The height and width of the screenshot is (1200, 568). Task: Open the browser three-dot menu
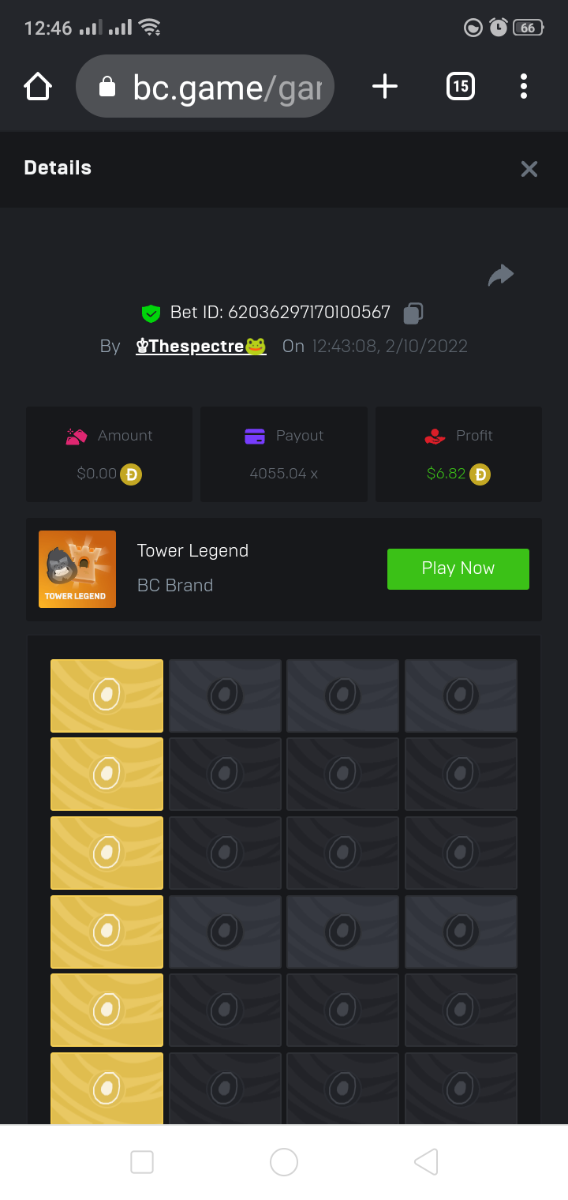[524, 87]
